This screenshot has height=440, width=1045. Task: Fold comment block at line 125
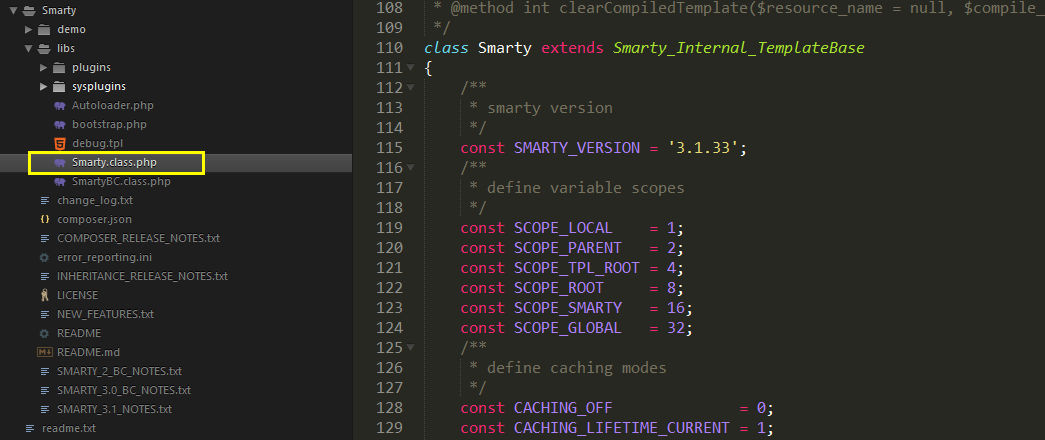point(411,347)
